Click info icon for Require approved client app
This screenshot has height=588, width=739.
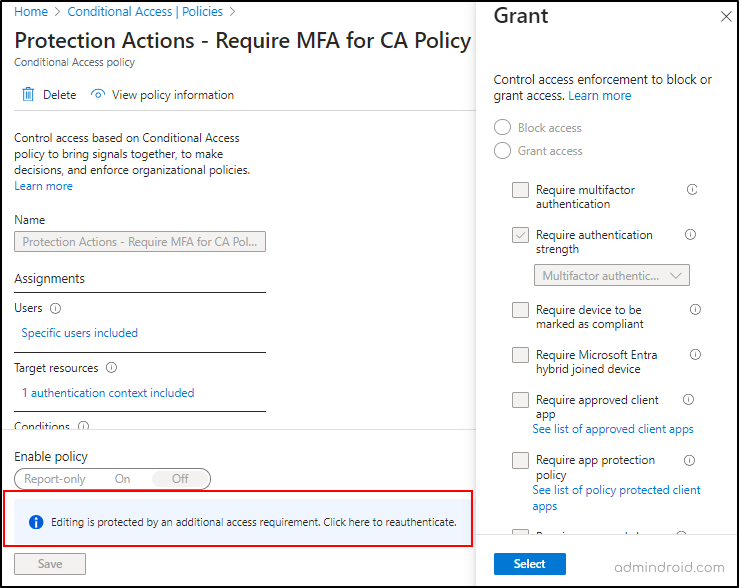pos(688,400)
